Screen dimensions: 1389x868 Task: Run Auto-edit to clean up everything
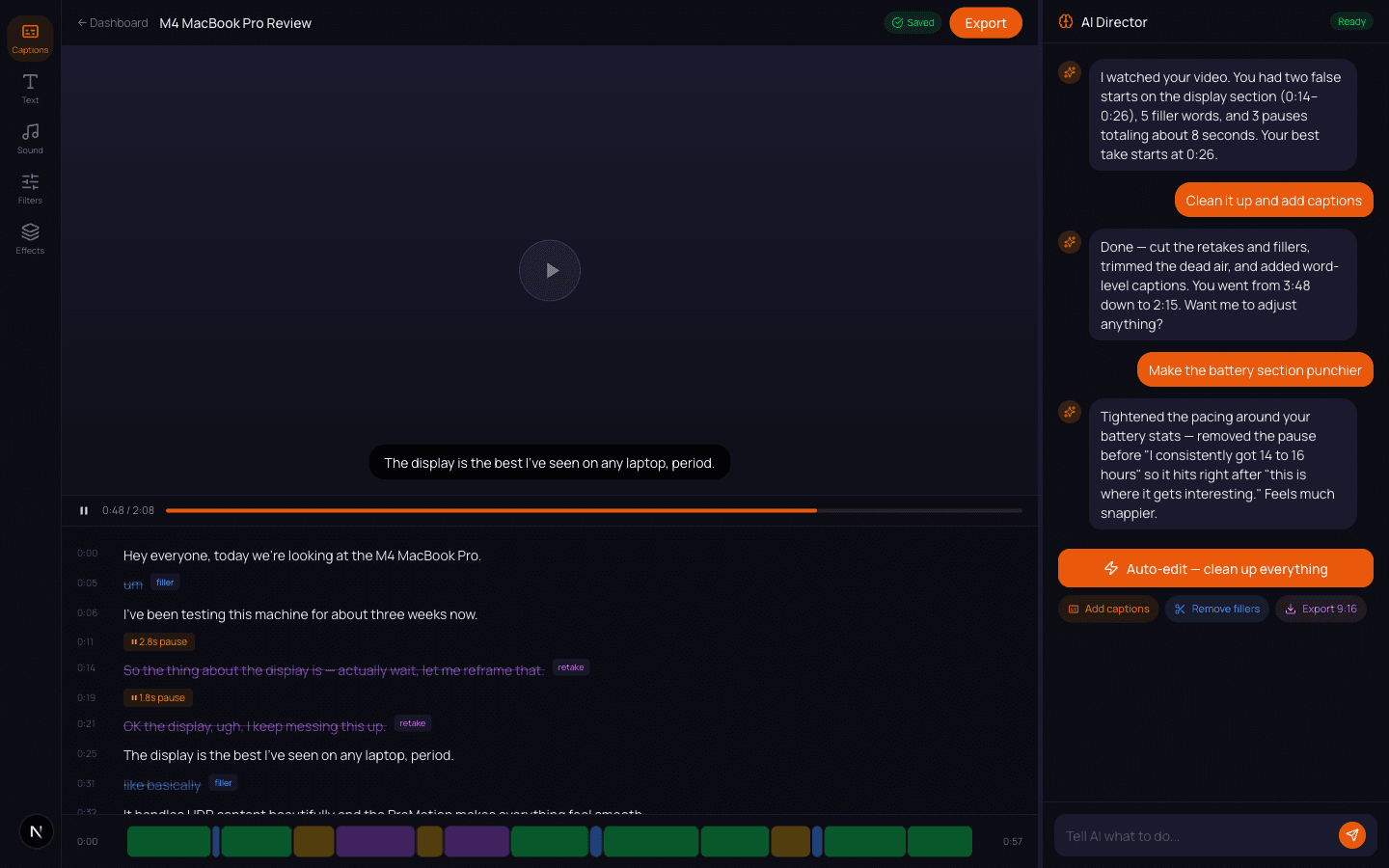point(1215,568)
